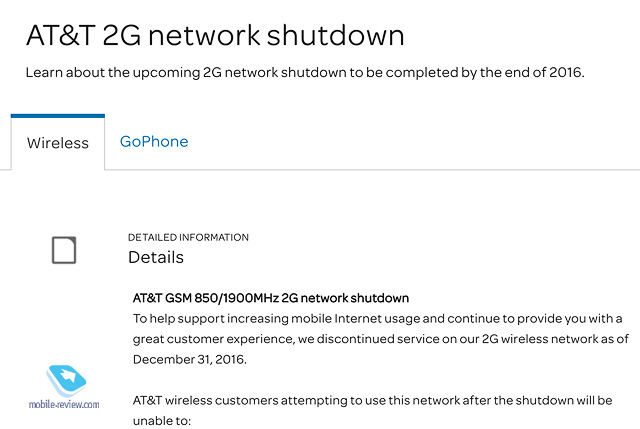Click the December 31, 2016 date text
This screenshot has height=429, width=640.
coord(190,359)
